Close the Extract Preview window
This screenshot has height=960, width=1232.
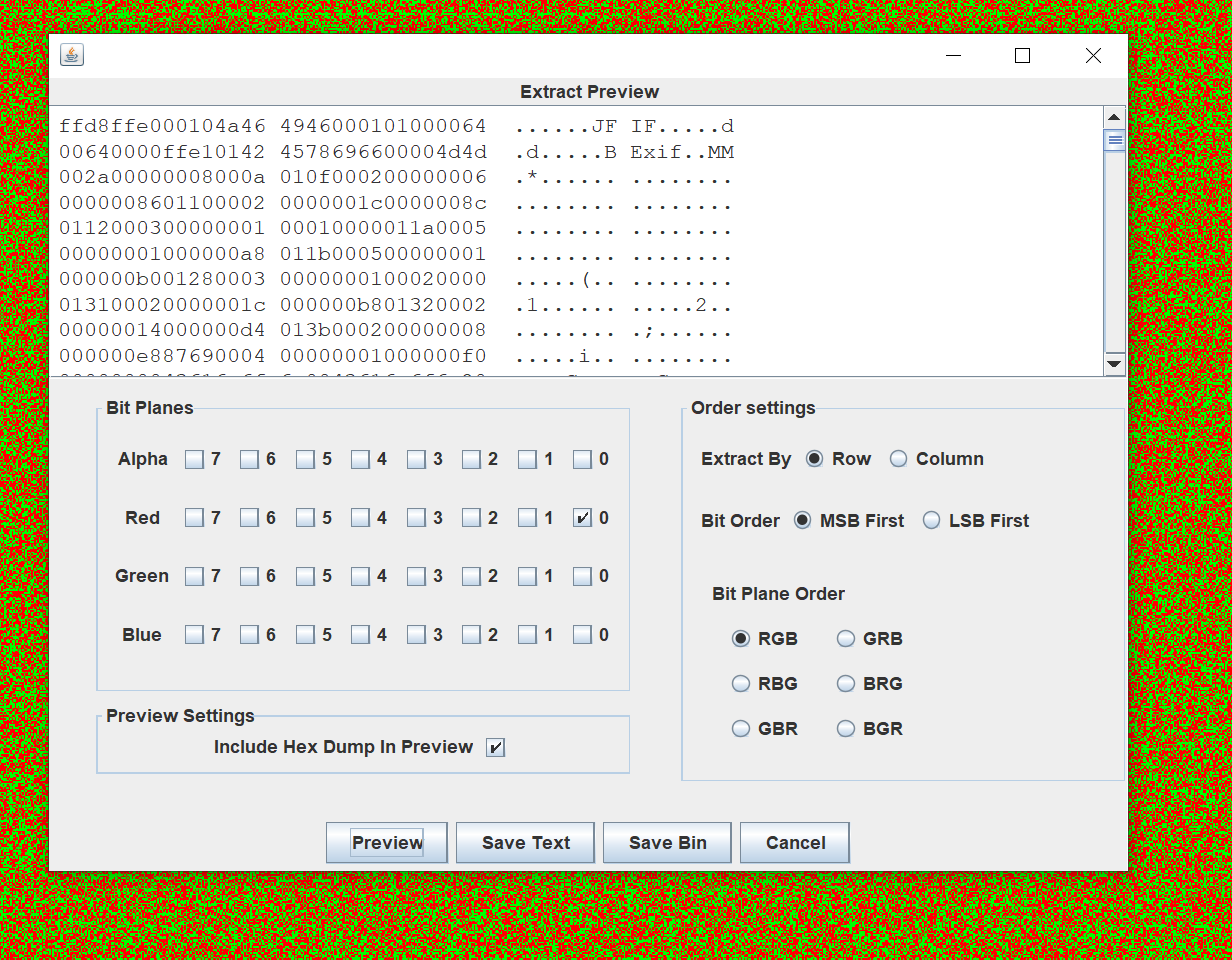(1093, 56)
